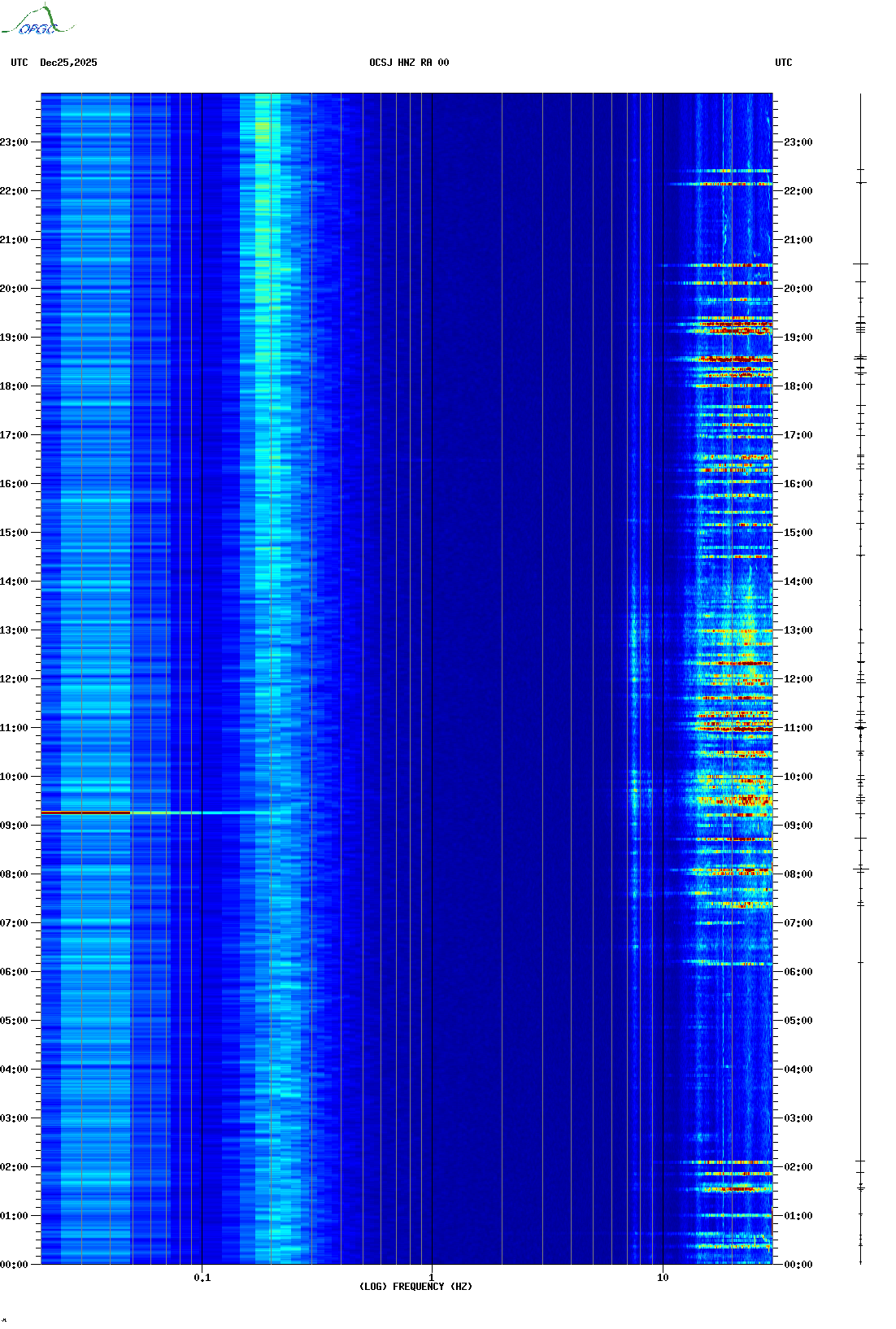This screenshot has height=1329, width=896.
Task: Click the 02:00 label on left axis
Action: pos(14,1167)
